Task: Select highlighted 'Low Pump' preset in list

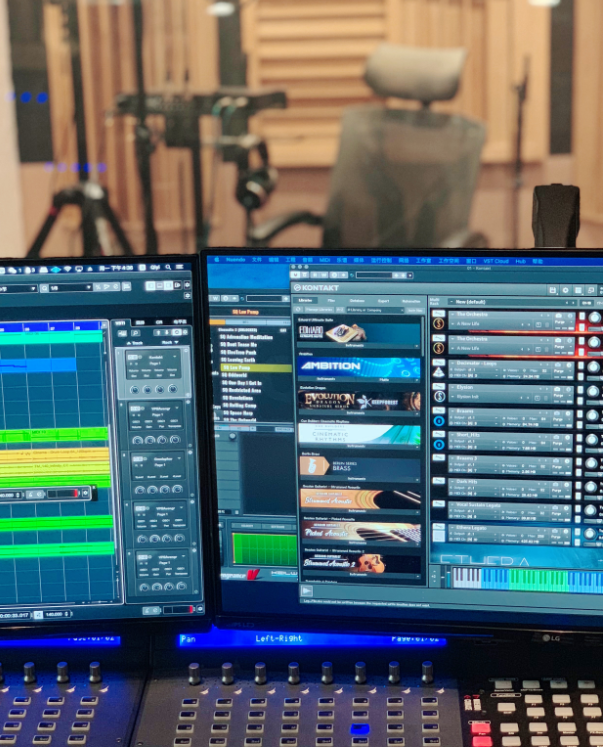Action: point(256,368)
